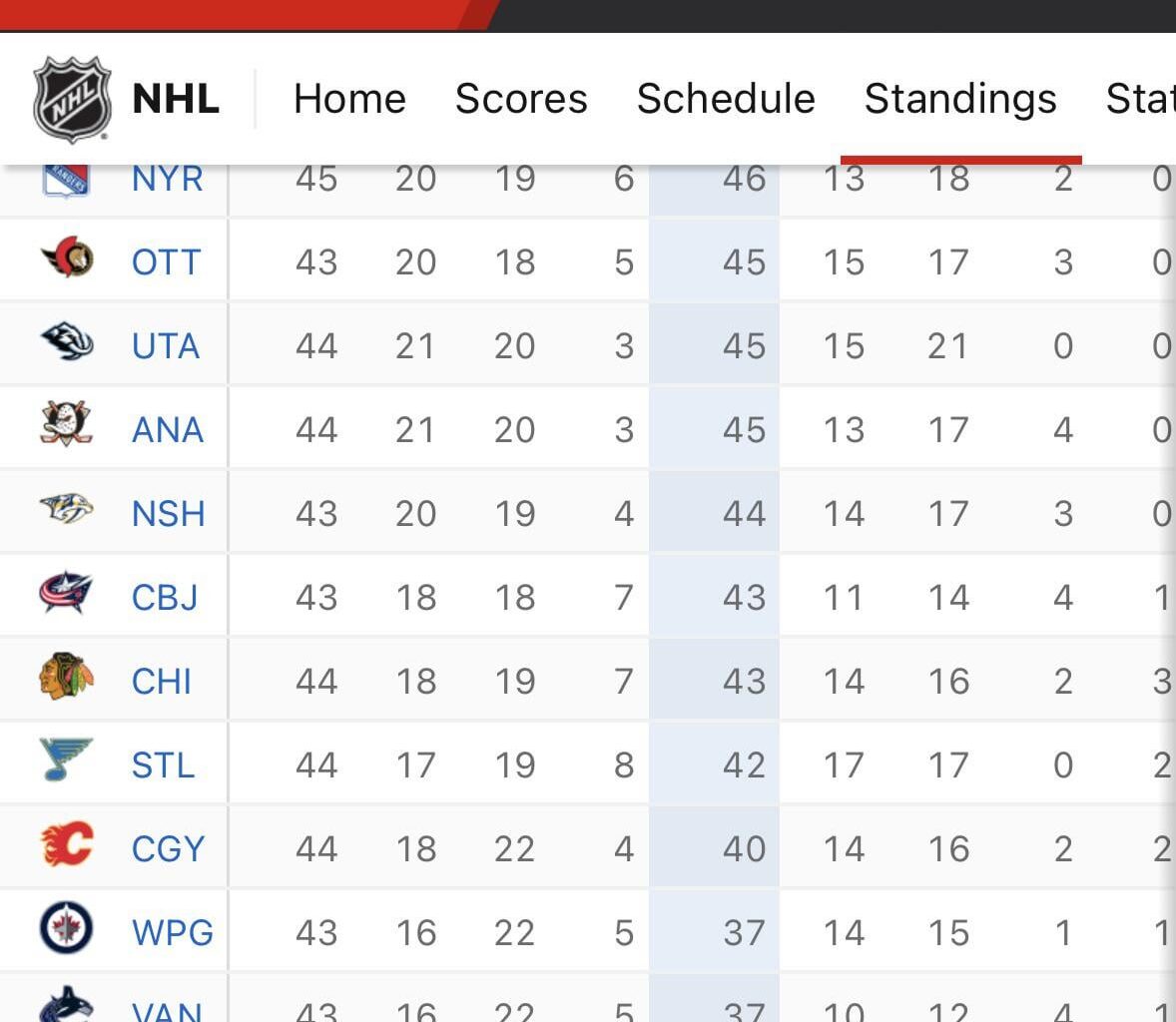
Task: Select the CGY team link
Action: point(168,847)
